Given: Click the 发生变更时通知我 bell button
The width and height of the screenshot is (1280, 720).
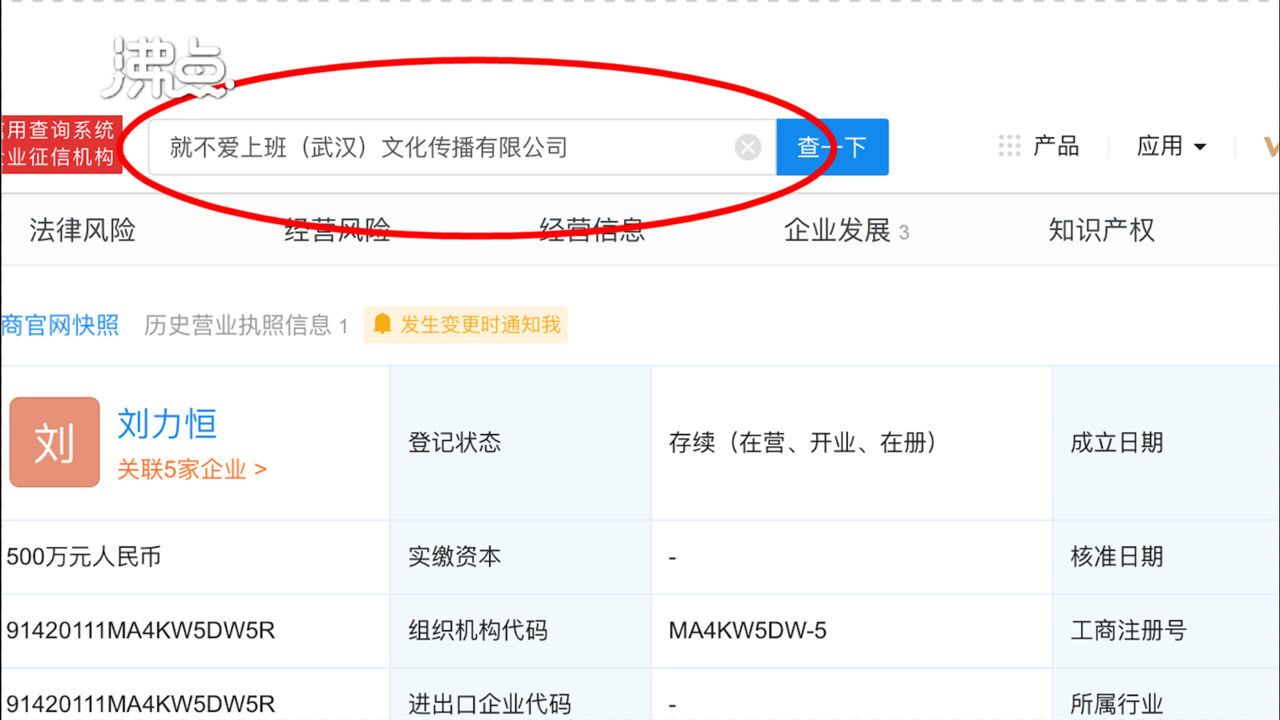Looking at the screenshot, I should (x=466, y=325).
